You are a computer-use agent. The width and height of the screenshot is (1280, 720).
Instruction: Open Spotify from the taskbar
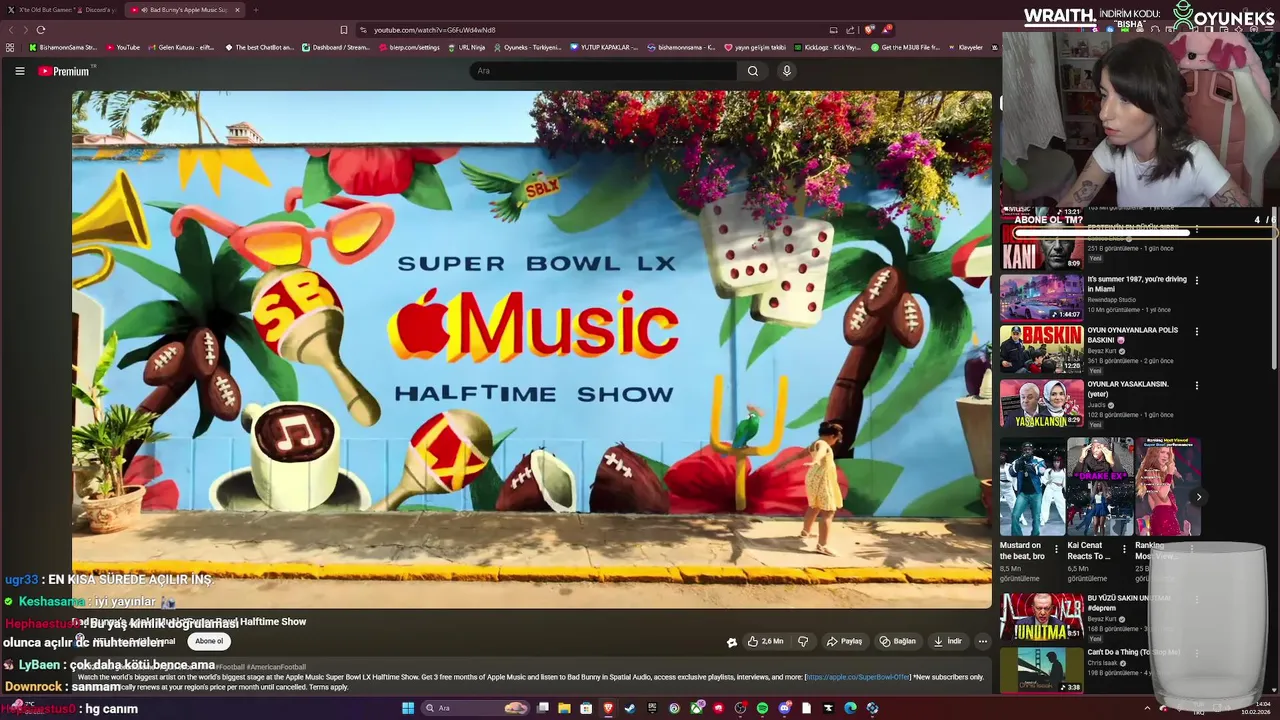point(762,708)
